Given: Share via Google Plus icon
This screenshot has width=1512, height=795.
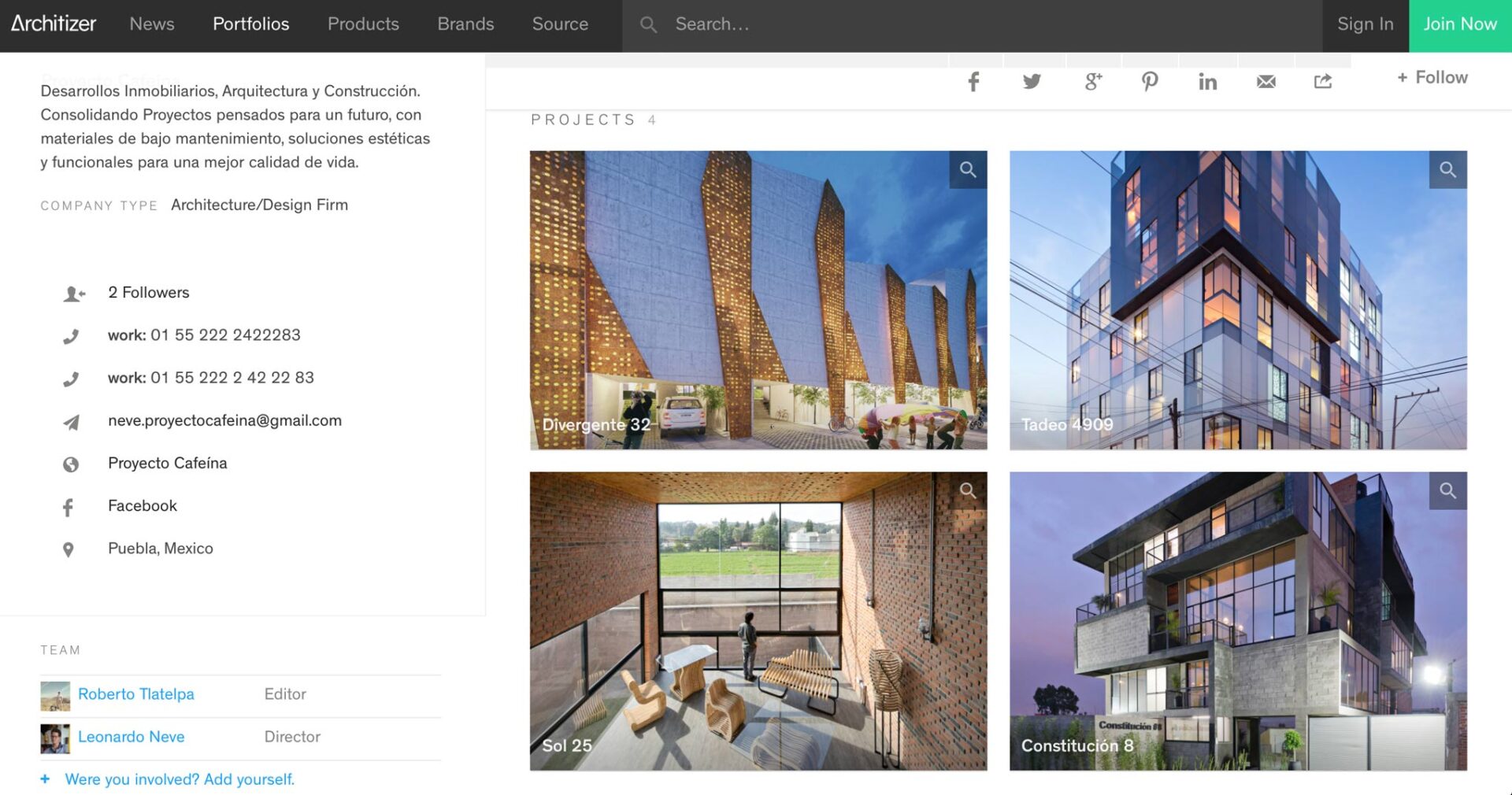Looking at the screenshot, I should 1092,82.
